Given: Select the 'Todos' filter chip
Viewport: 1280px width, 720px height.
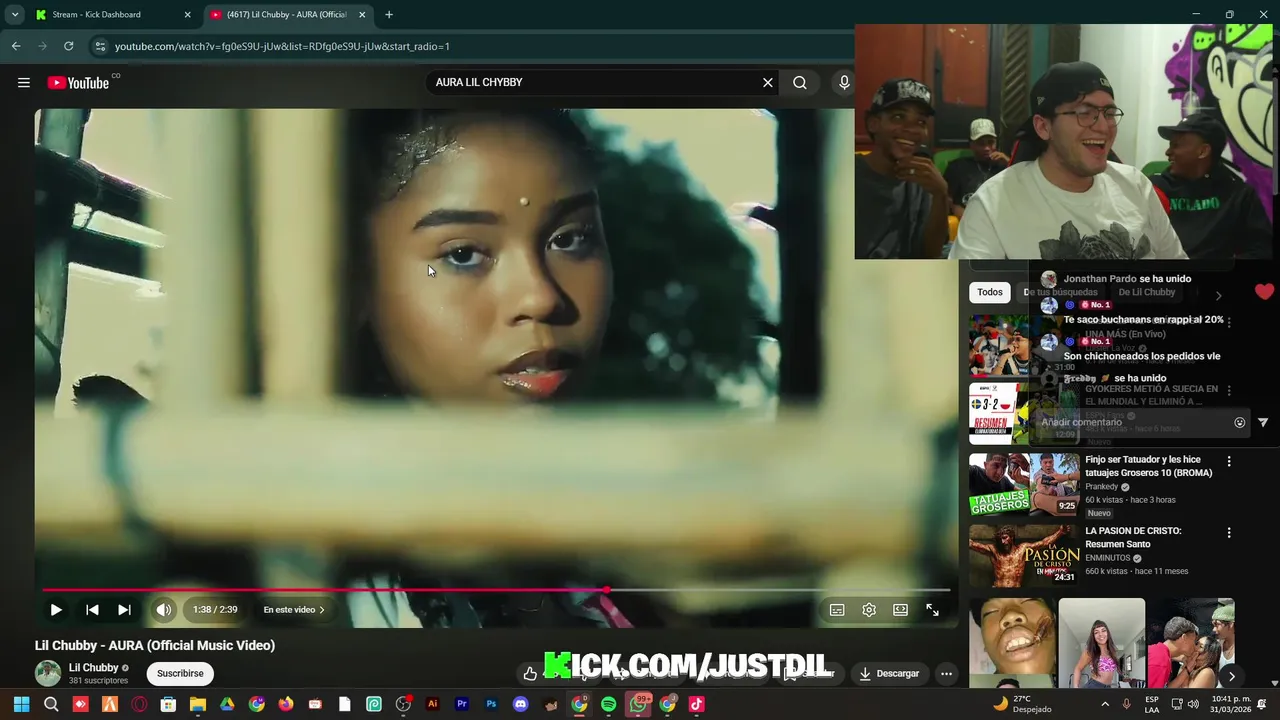Looking at the screenshot, I should [x=990, y=292].
